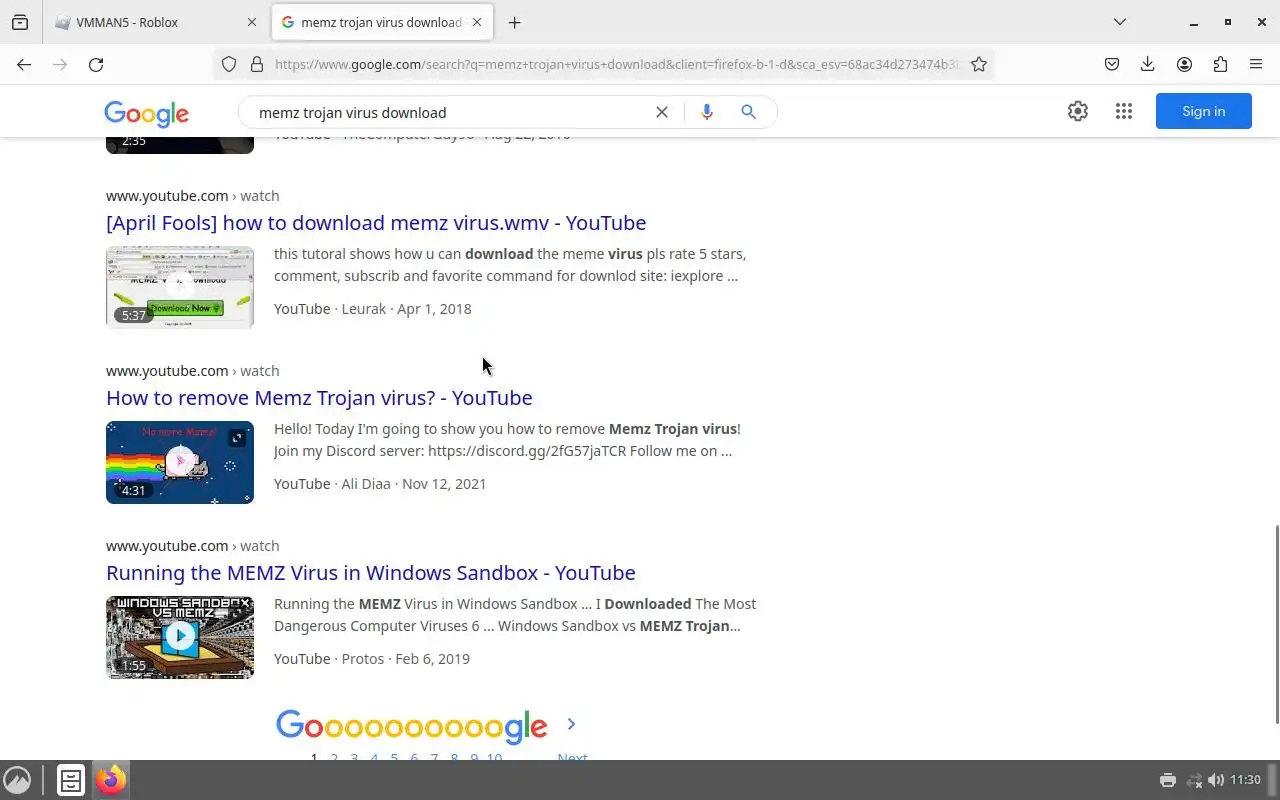Submit search with magnifier icon

click(x=748, y=112)
